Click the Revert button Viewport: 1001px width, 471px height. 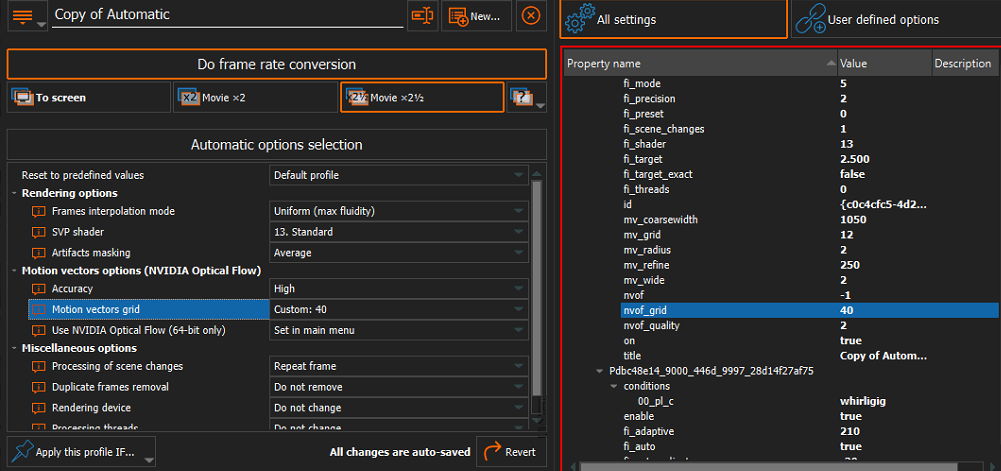(511, 452)
